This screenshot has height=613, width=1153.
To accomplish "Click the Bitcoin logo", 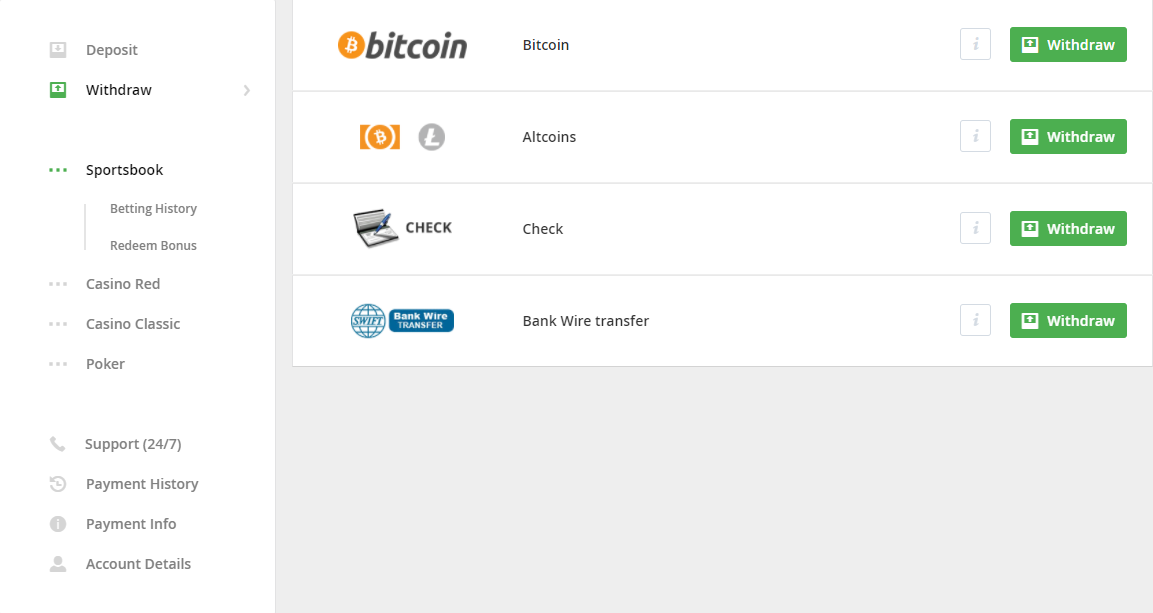I will coord(402,45).
